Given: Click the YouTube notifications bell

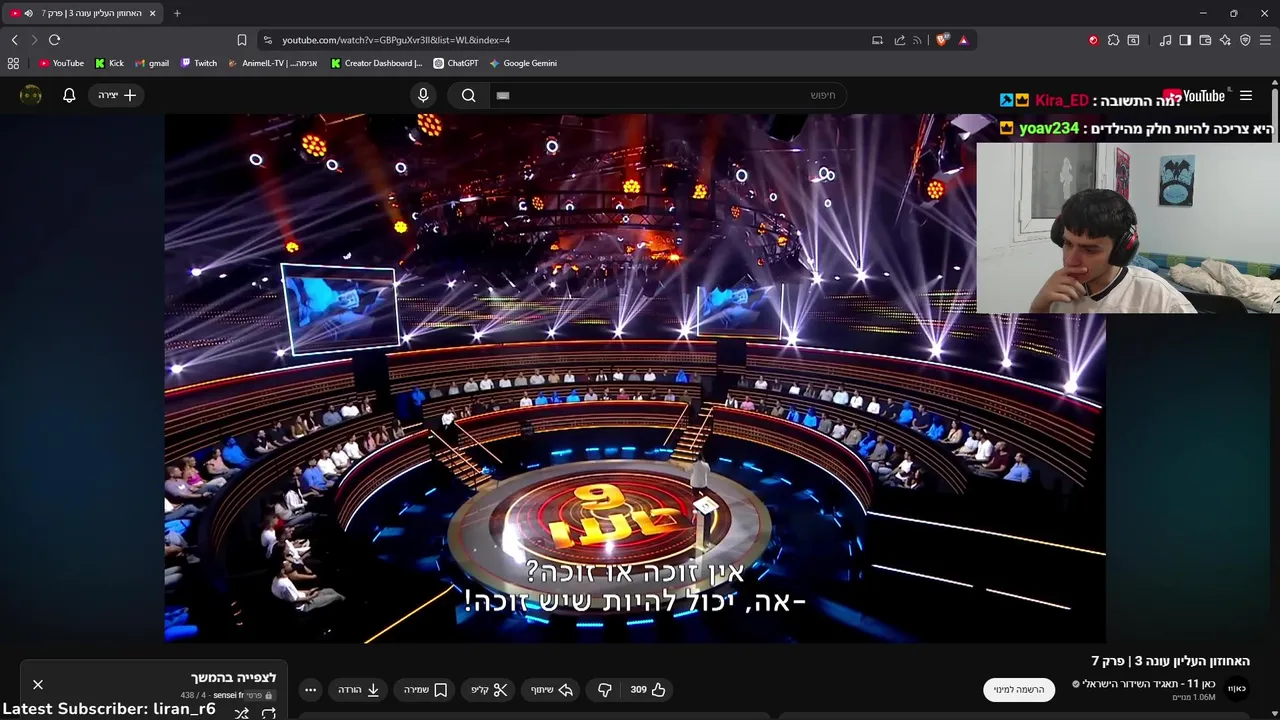Looking at the screenshot, I should [69, 95].
